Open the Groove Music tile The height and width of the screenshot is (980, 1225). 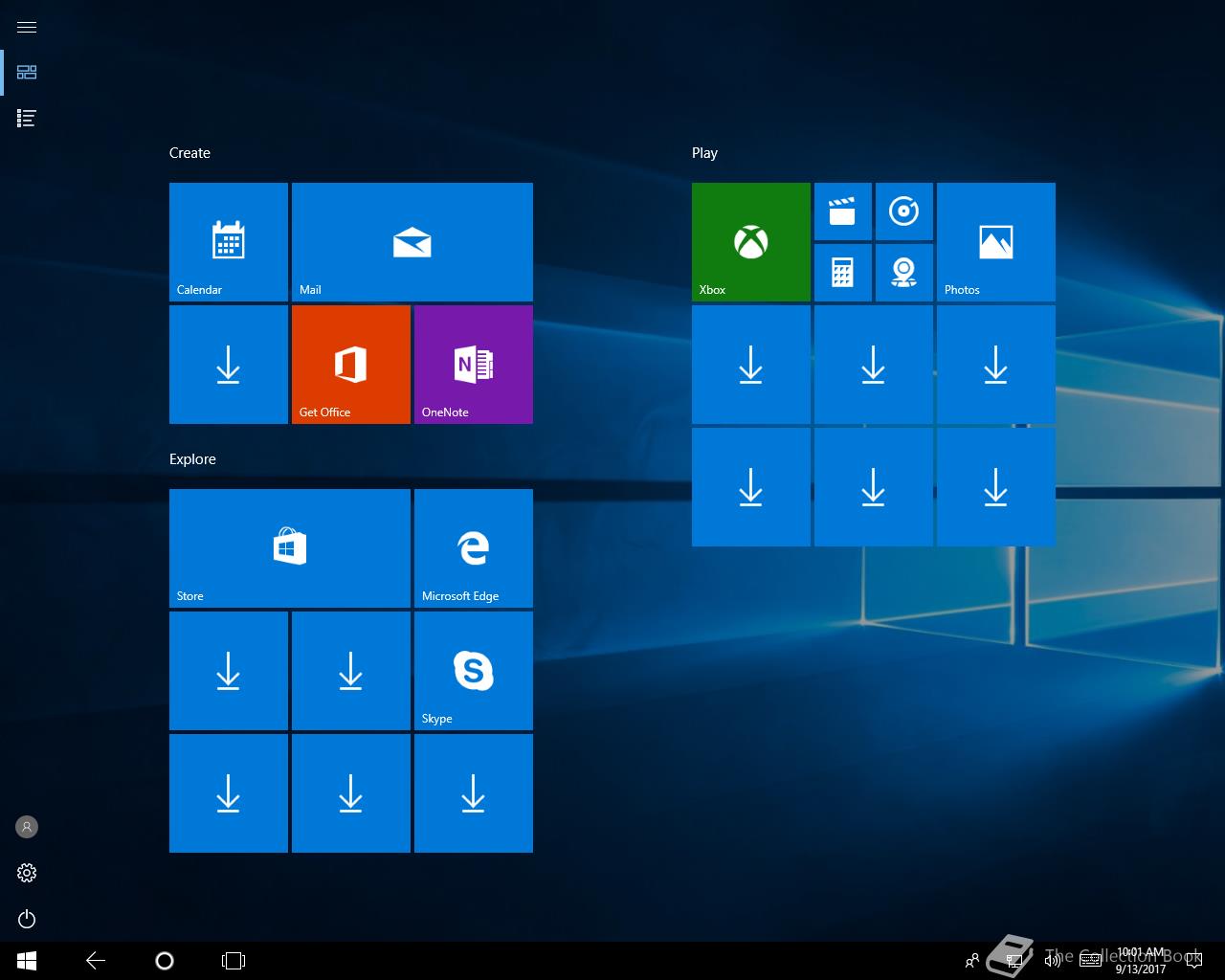(x=904, y=212)
